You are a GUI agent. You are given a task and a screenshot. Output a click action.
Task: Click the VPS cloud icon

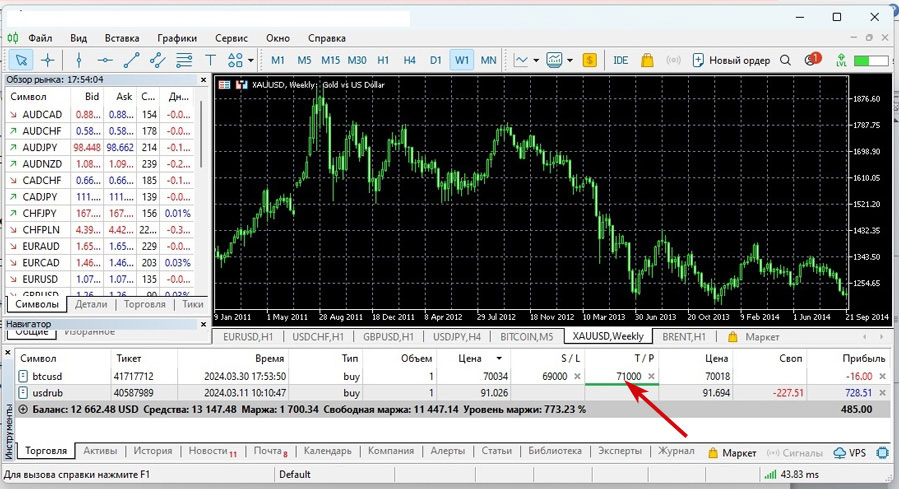pos(839,452)
